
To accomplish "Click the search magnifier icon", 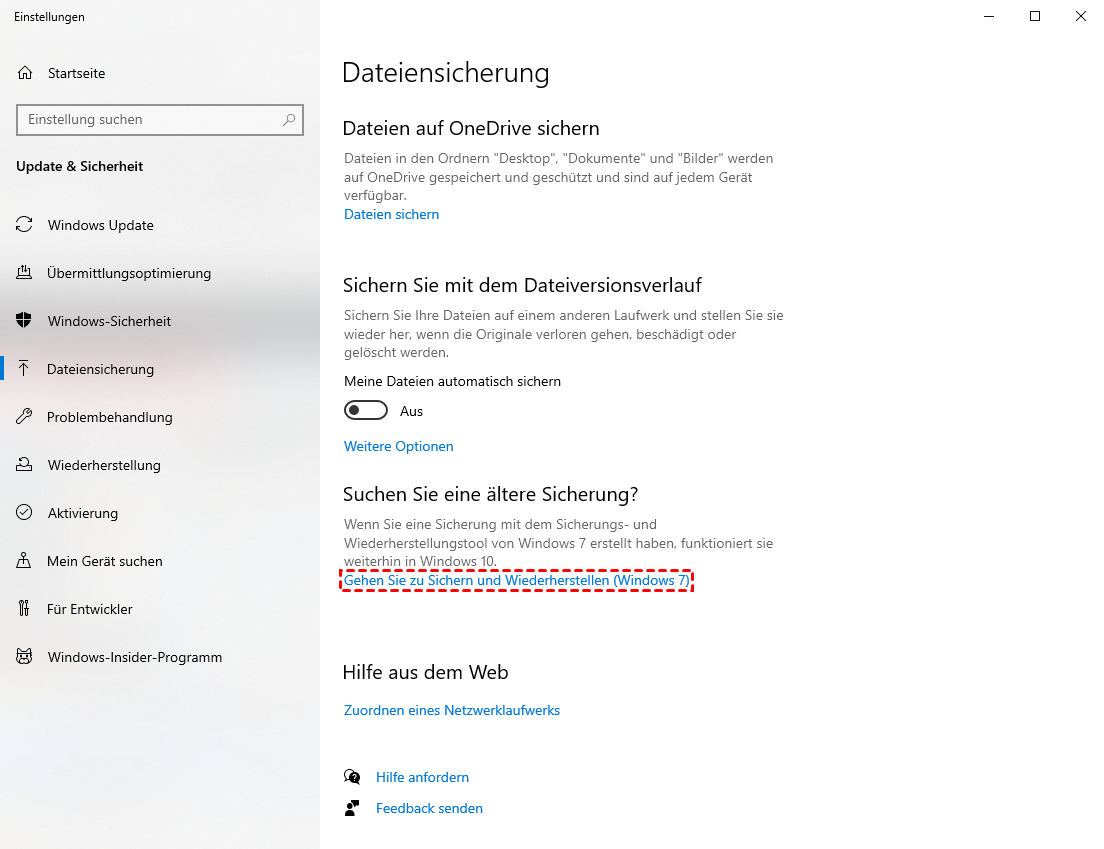I will pos(289,120).
